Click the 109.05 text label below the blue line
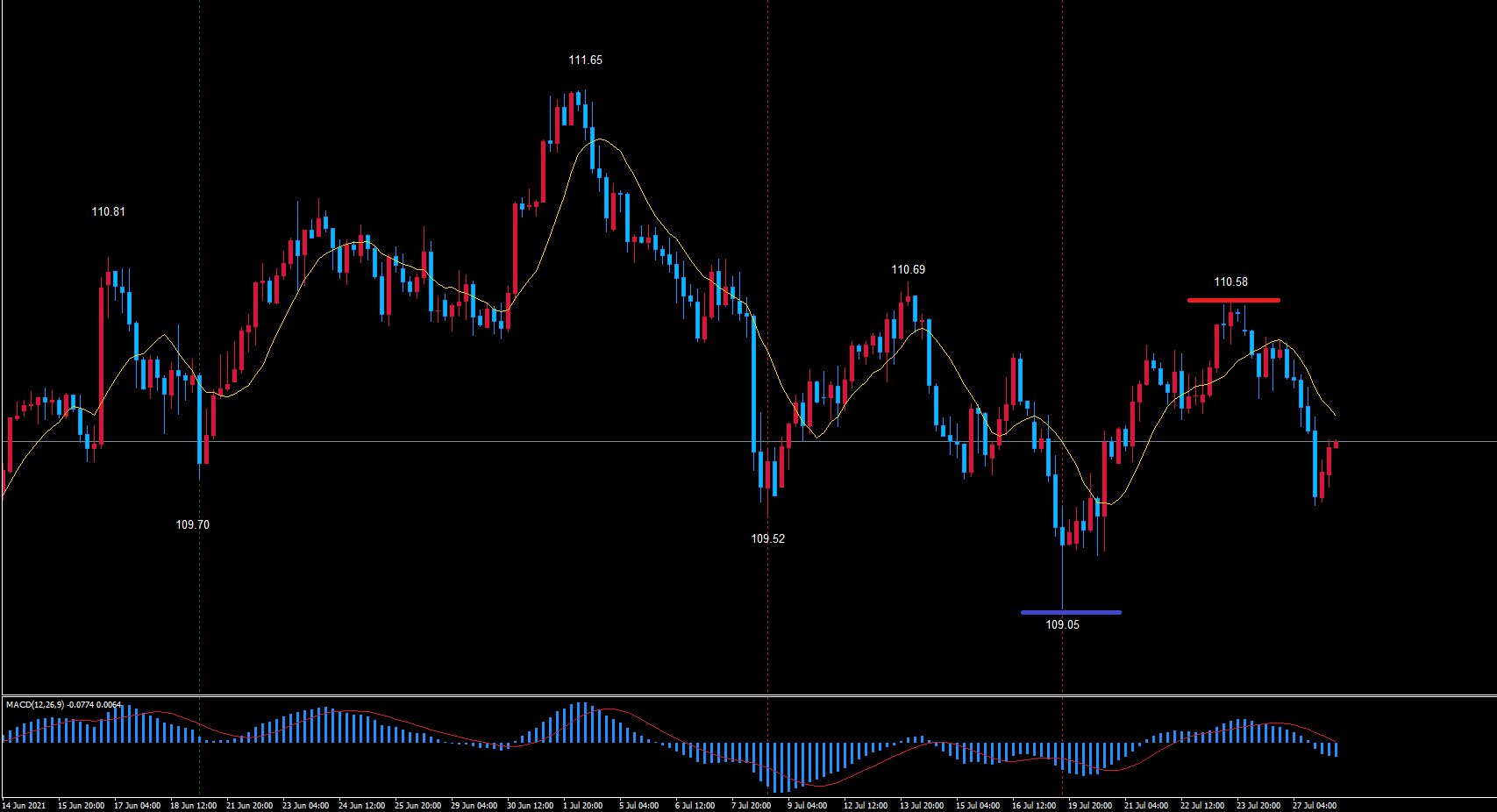The image size is (1497, 812). point(1062,625)
